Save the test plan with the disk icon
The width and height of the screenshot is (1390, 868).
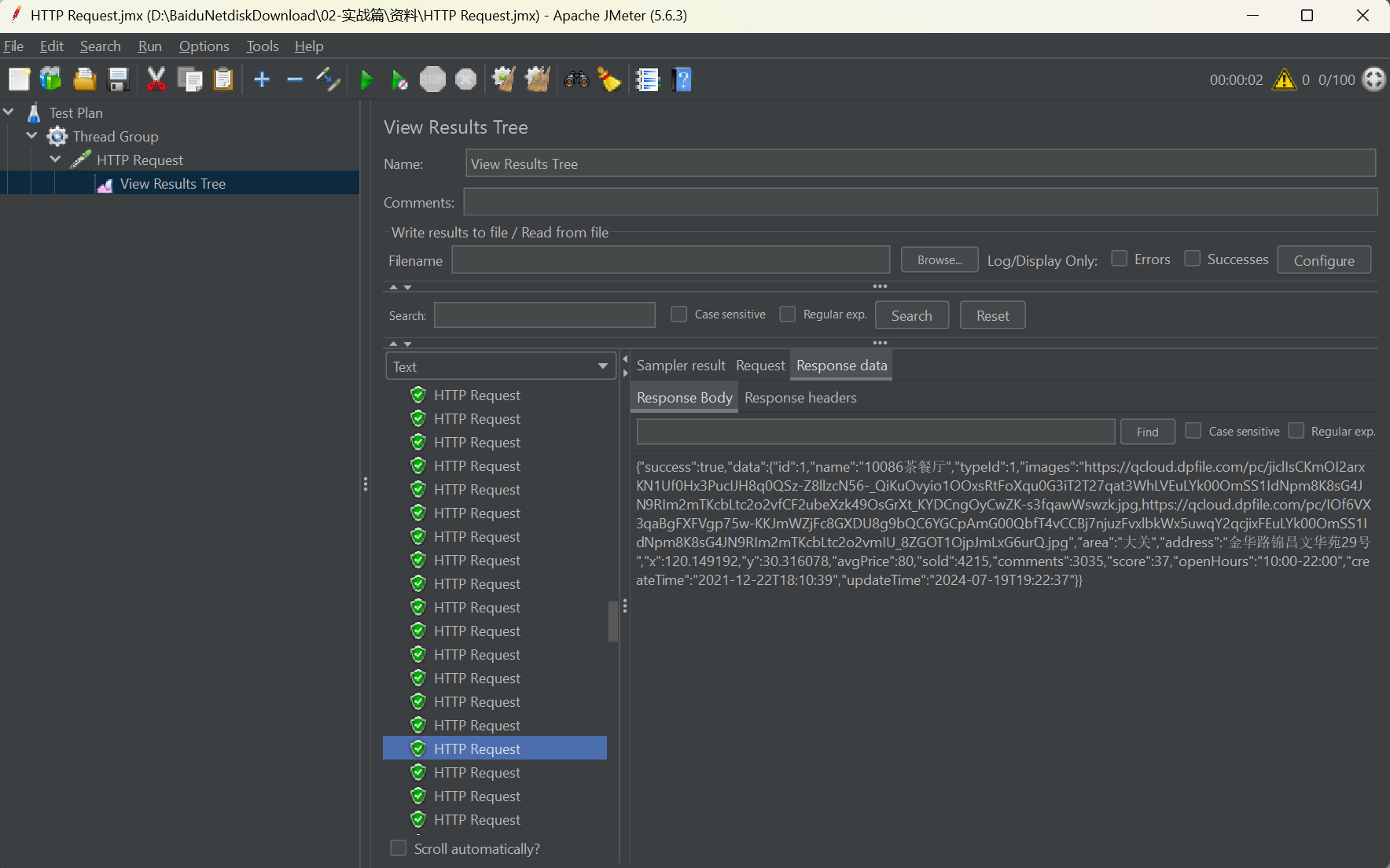[x=118, y=79]
